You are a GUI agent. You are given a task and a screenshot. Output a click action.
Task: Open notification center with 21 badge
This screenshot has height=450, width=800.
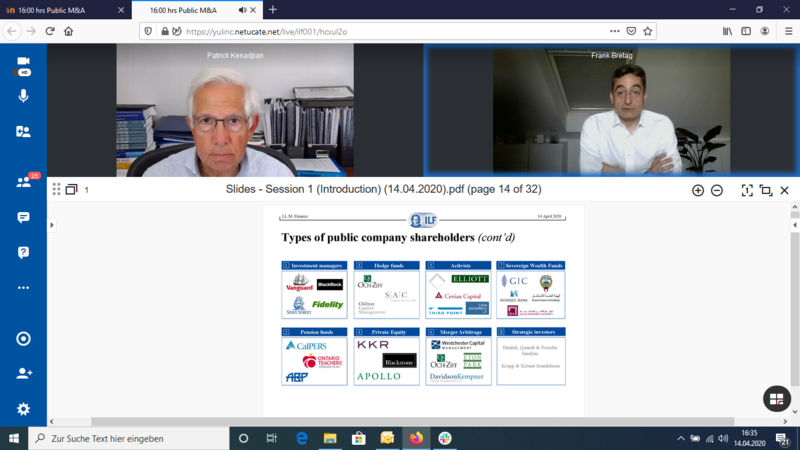[x=783, y=439]
